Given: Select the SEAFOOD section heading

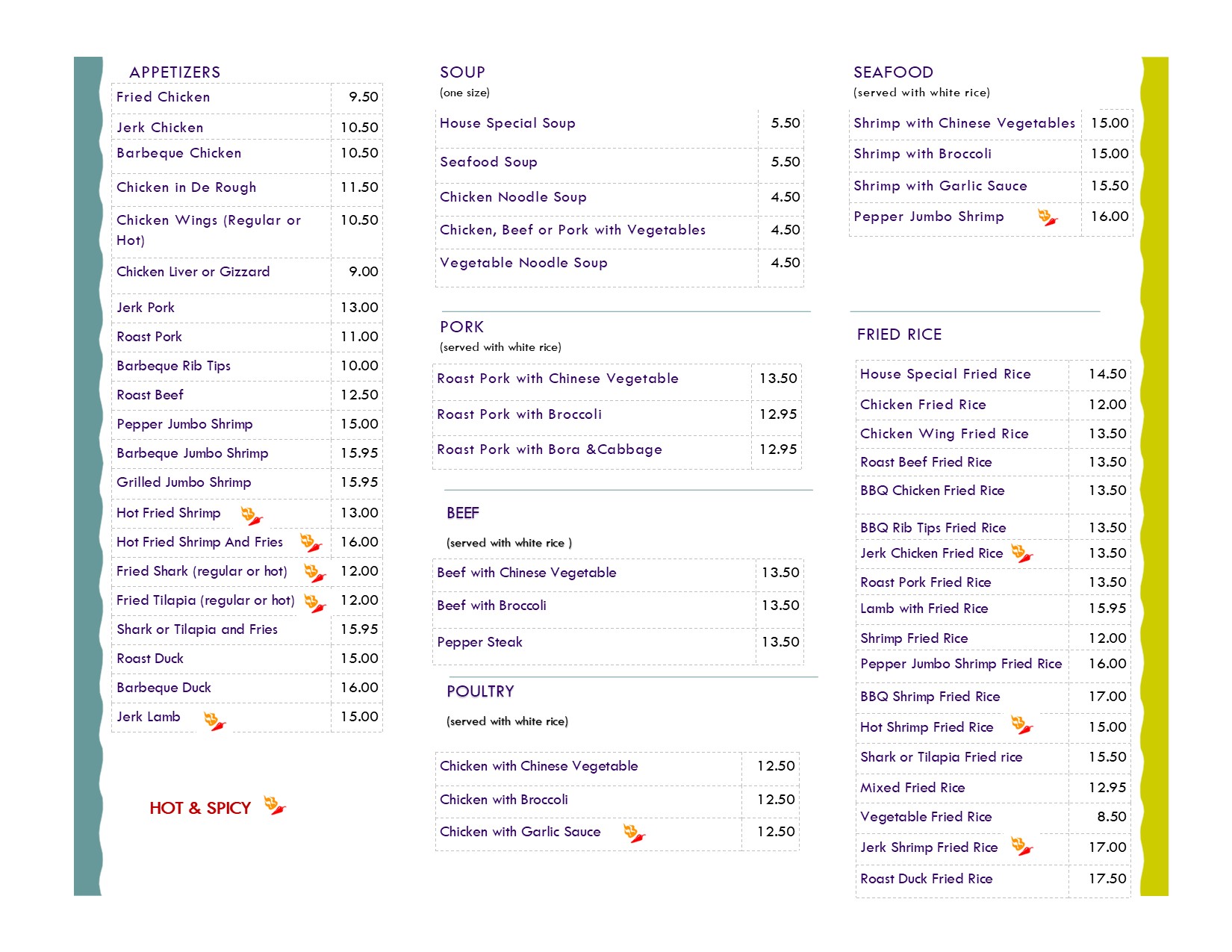Looking at the screenshot, I should (893, 72).
